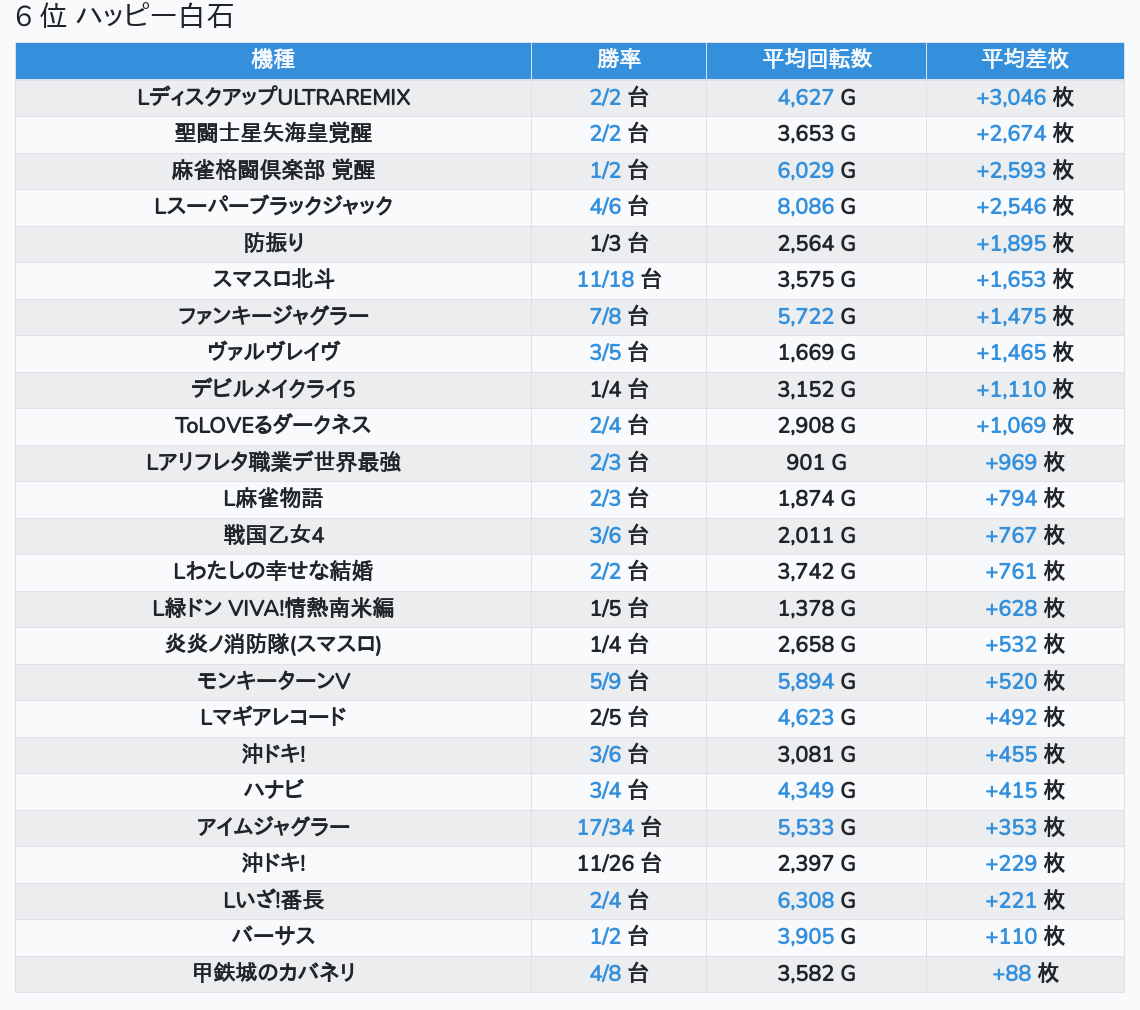The height and width of the screenshot is (1010, 1140).
Task: Select ハナビ machine name
Action: pyautogui.click(x=273, y=790)
